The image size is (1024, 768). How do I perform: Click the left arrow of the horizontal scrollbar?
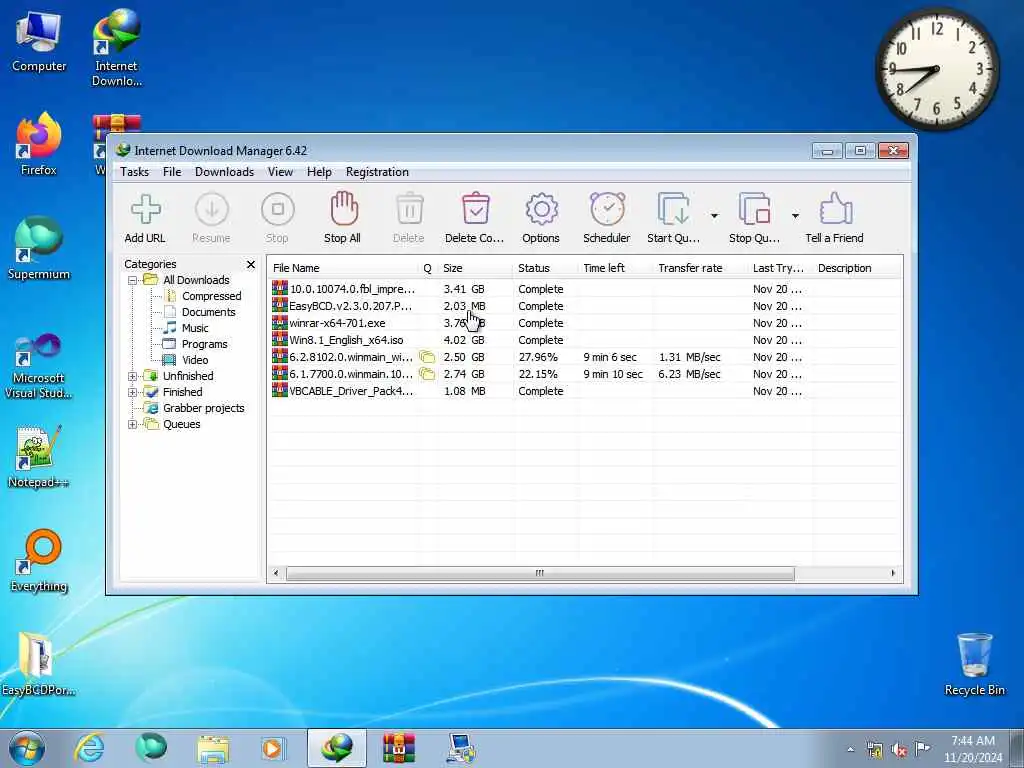click(x=276, y=573)
